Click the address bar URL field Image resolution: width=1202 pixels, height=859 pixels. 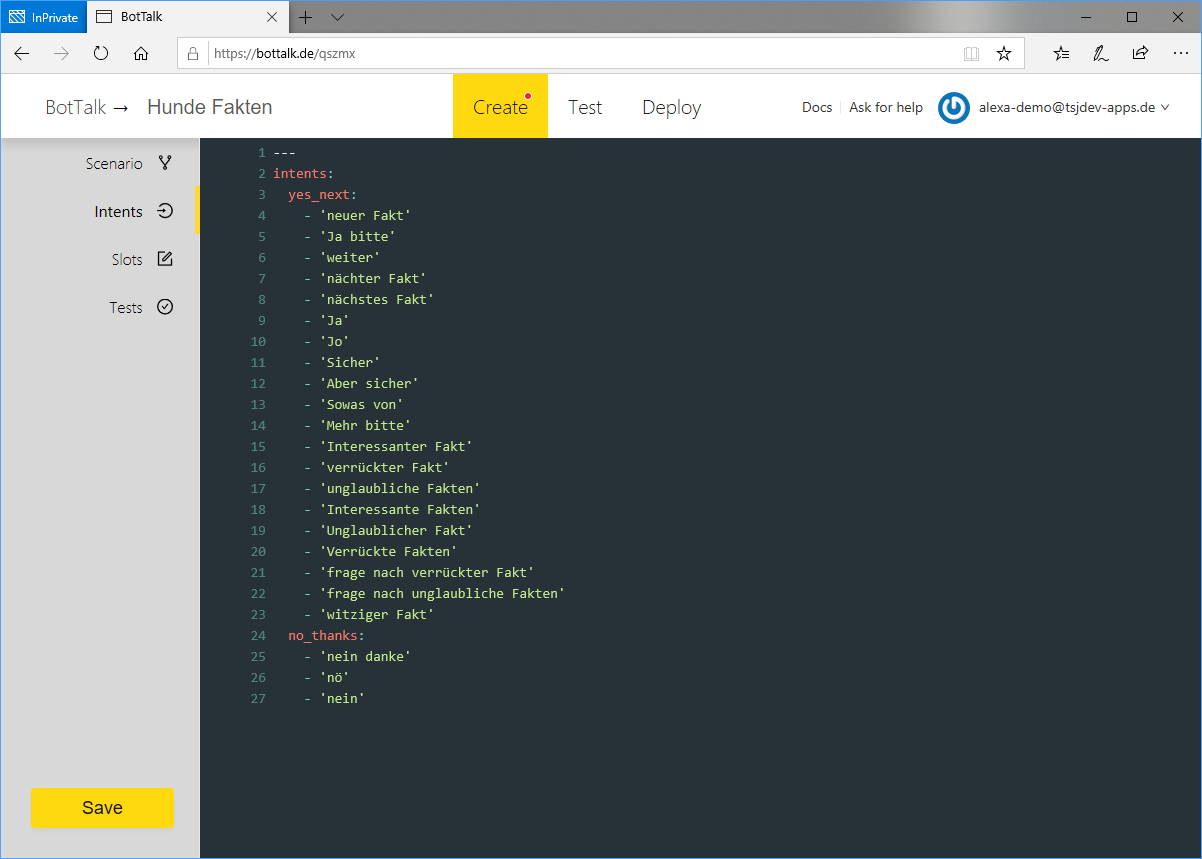tap(580, 54)
